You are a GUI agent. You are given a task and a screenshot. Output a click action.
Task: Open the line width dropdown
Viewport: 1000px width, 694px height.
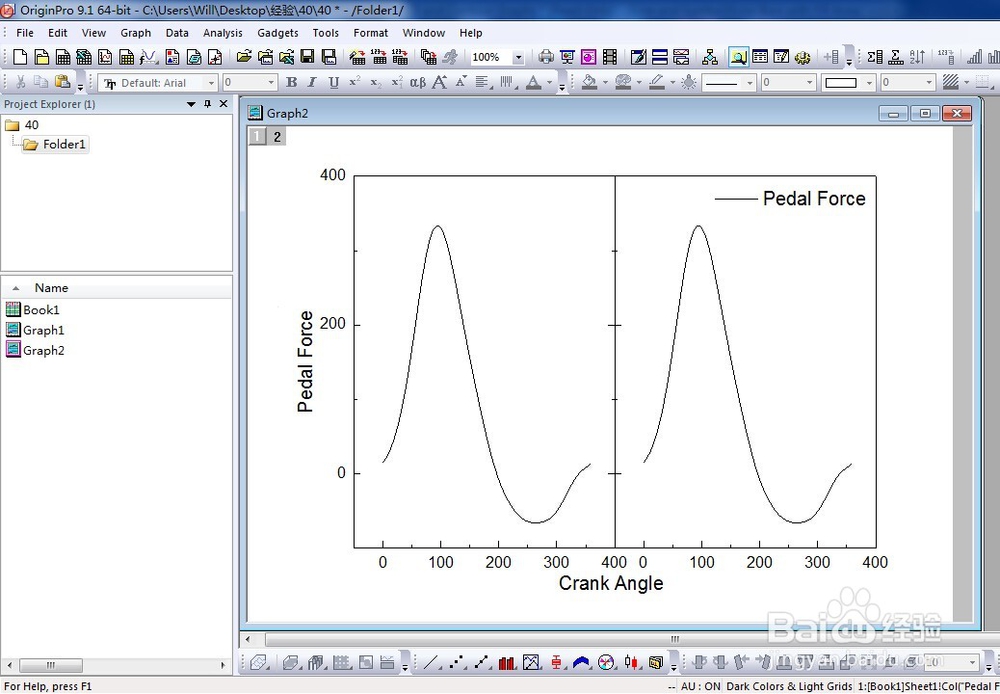[x=809, y=82]
